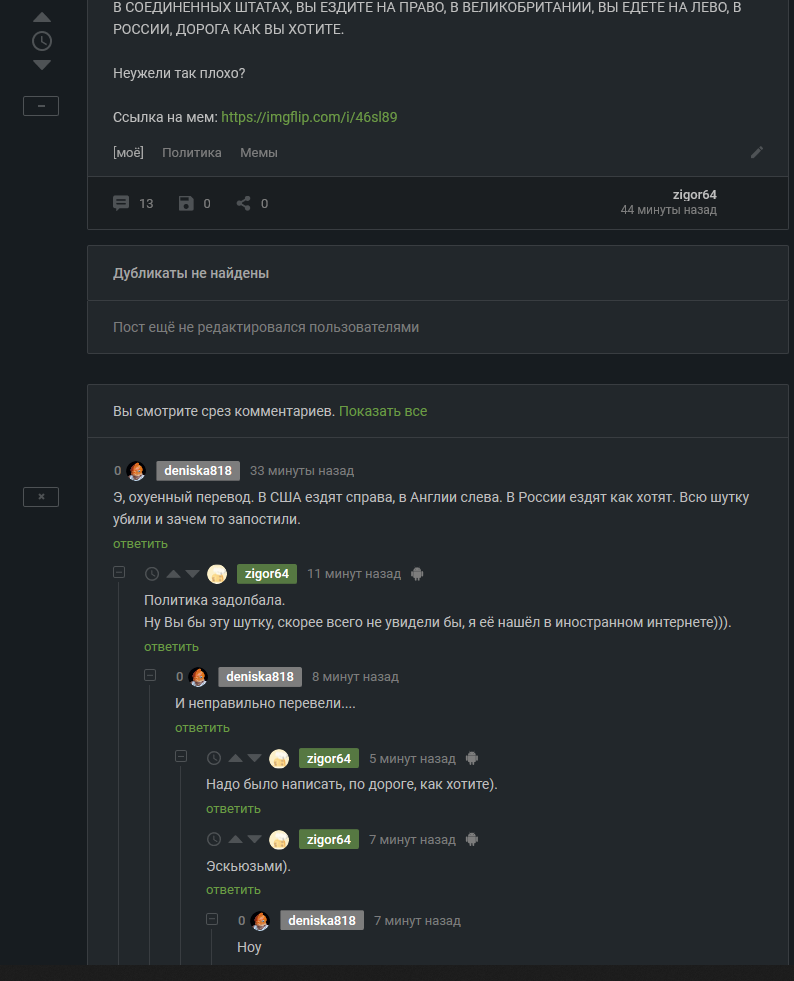Collapse the "И неправильно перевели" comment branch
Screen dimensions: 794x981
click(150, 676)
